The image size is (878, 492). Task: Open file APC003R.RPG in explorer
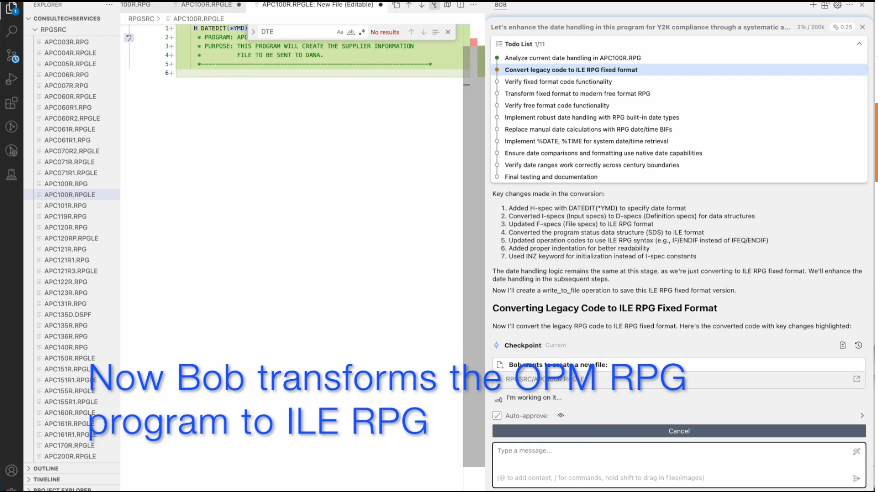66,42
